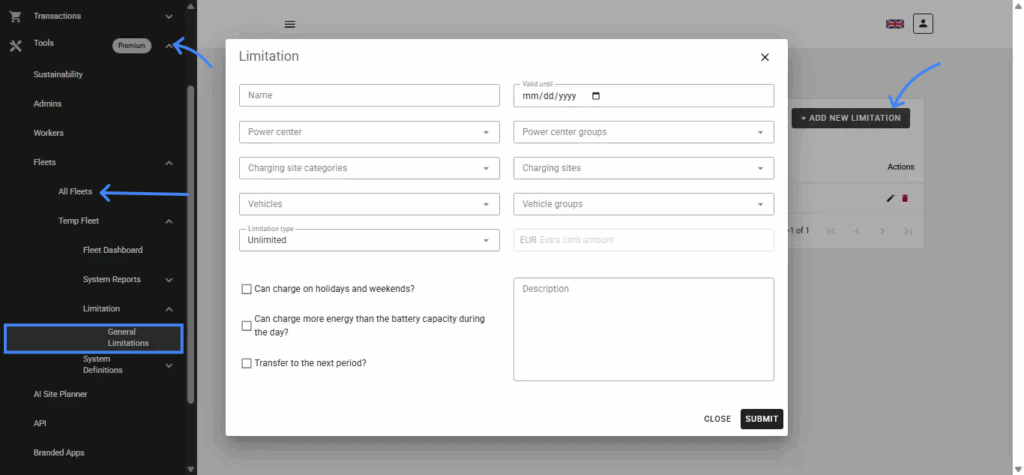Click the Tools wrench icon
Screen dimensions: 1024x475
pyautogui.click(x=15, y=45)
